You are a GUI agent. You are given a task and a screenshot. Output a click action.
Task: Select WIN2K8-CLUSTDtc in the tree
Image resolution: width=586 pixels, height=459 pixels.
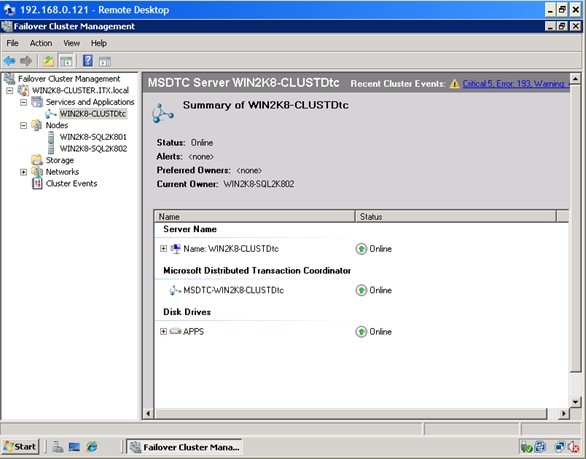(93, 114)
